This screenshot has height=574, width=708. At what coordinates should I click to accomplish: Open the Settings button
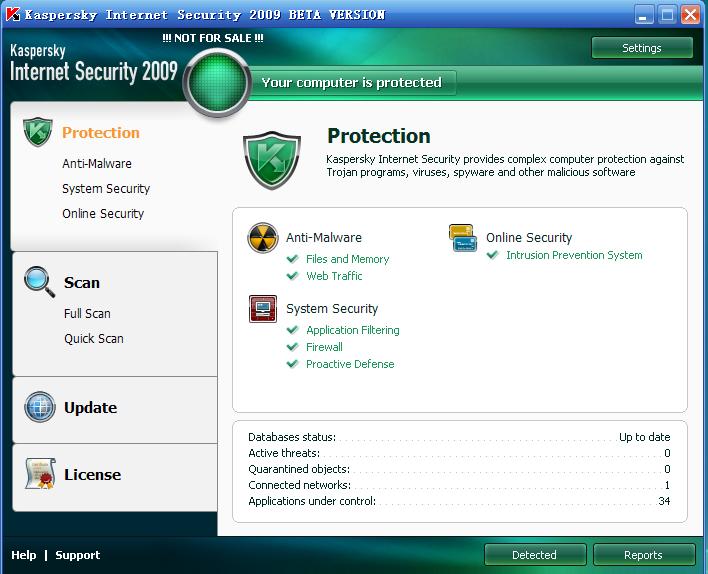coord(642,48)
